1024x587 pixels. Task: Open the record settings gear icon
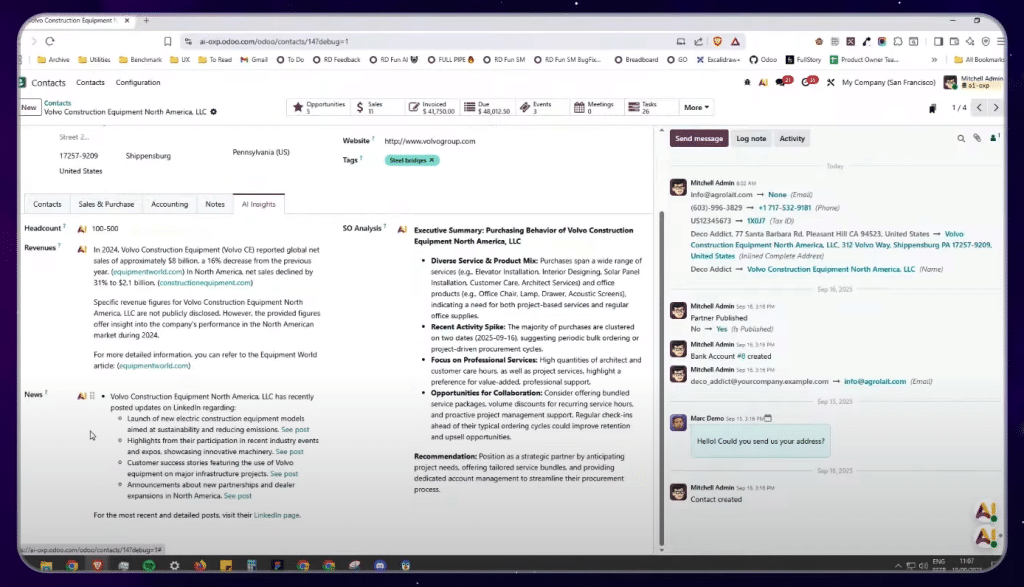(x=213, y=112)
